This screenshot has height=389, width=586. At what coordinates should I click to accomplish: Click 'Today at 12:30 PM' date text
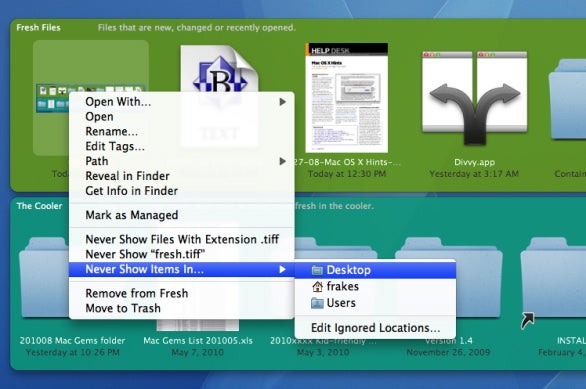tap(347, 174)
